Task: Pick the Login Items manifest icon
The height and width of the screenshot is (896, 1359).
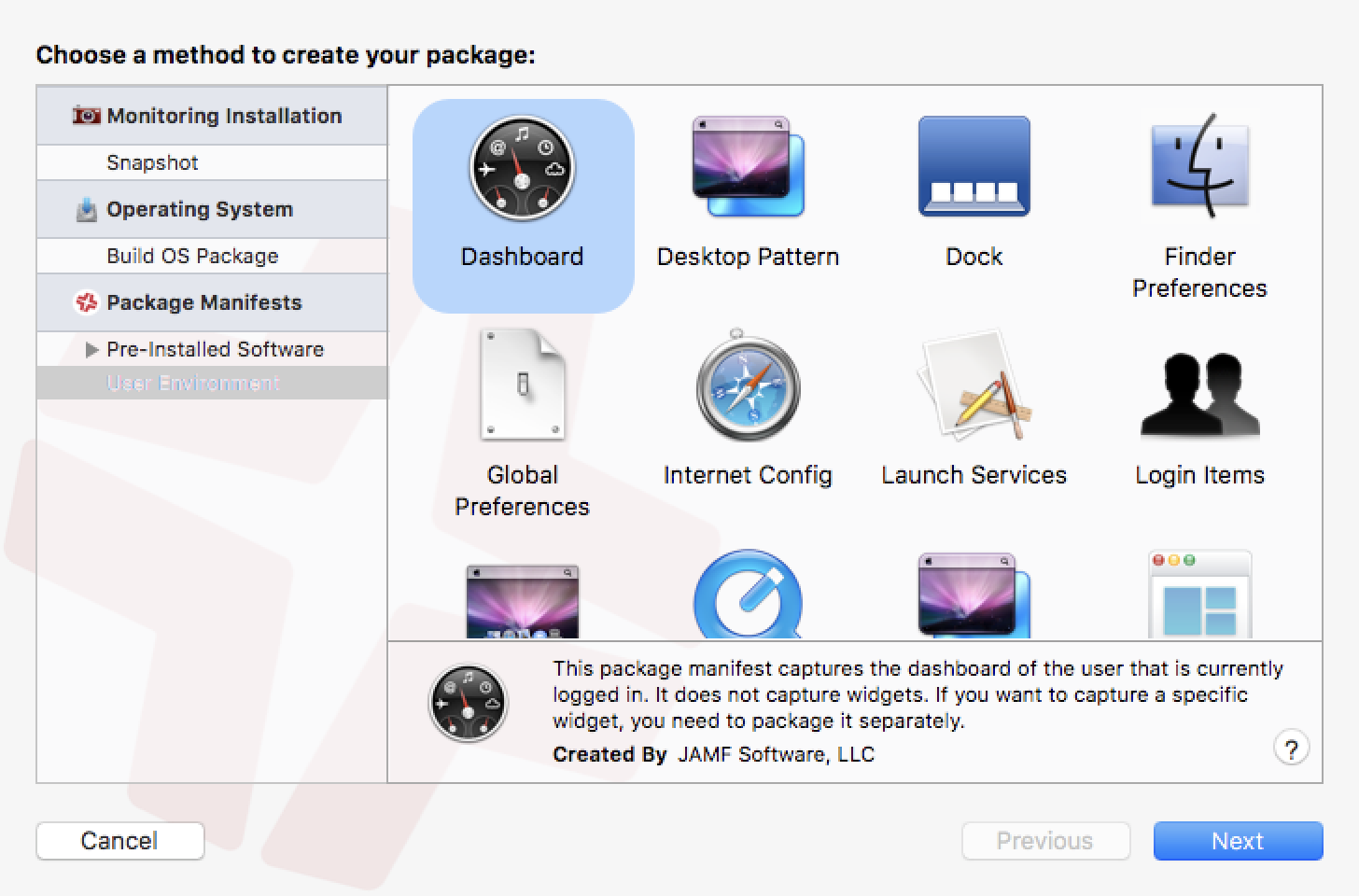Action: pyautogui.click(x=1199, y=392)
